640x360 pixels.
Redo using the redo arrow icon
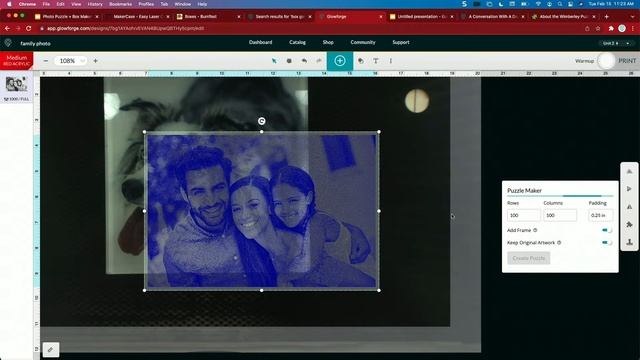click(x=319, y=61)
